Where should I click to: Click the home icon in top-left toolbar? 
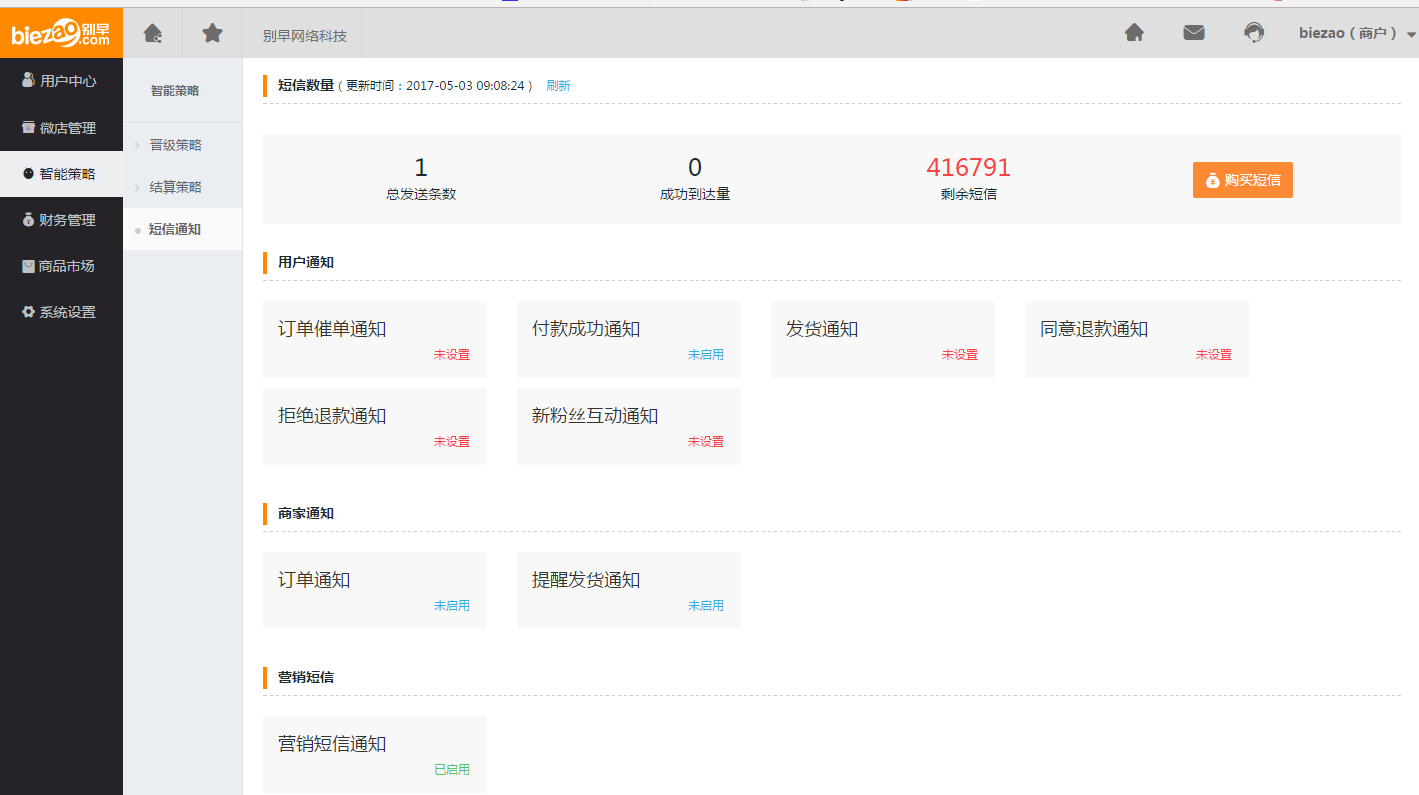[153, 34]
